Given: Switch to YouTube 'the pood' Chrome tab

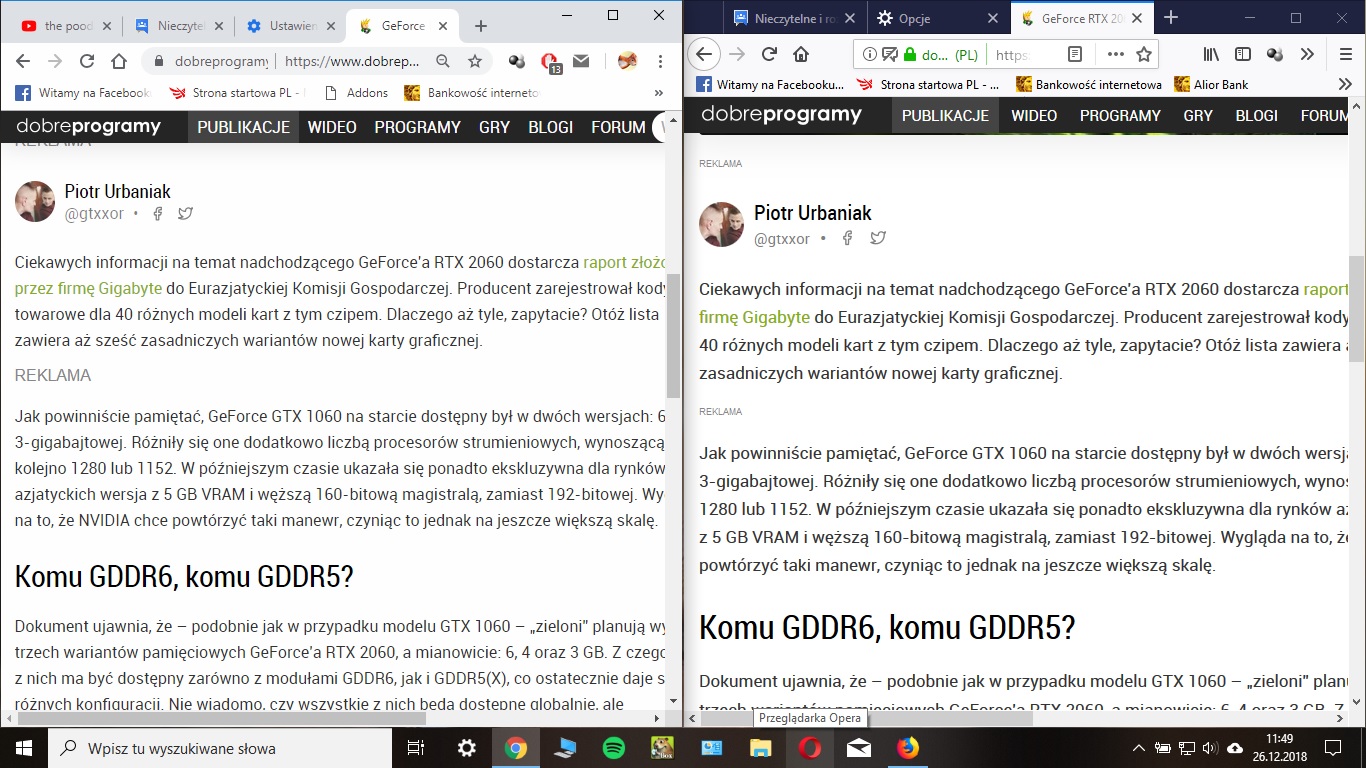Looking at the screenshot, I should coord(64,26).
